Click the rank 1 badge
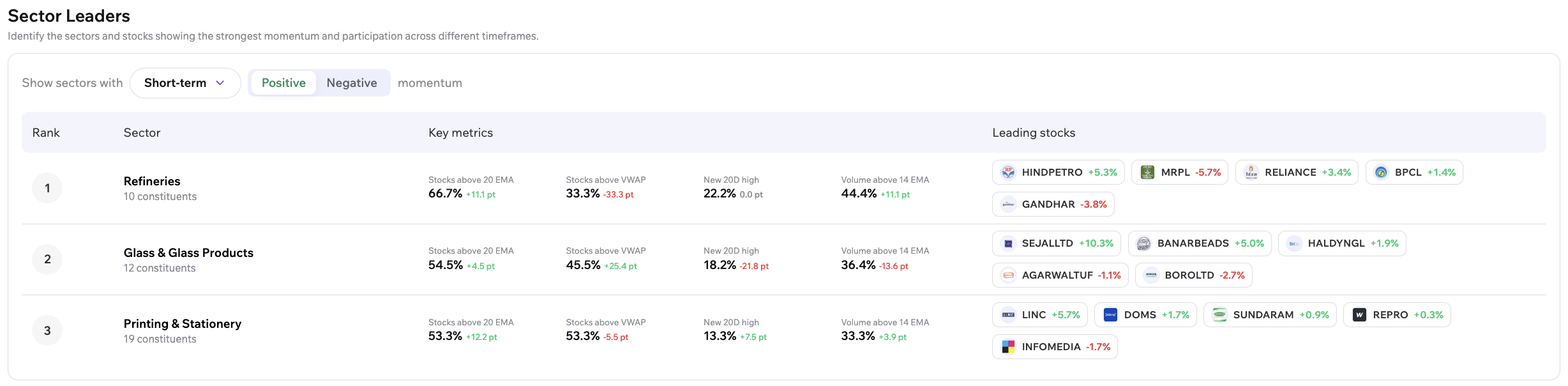Screen dimensions: 1568x386 (x=47, y=188)
